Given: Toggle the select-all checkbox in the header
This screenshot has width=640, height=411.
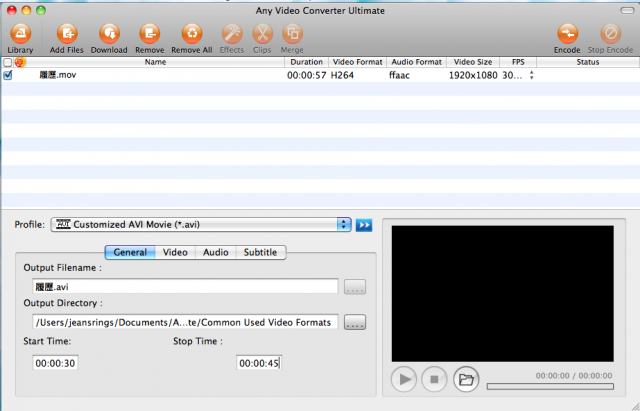Looking at the screenshot, I should click(7, 62).
